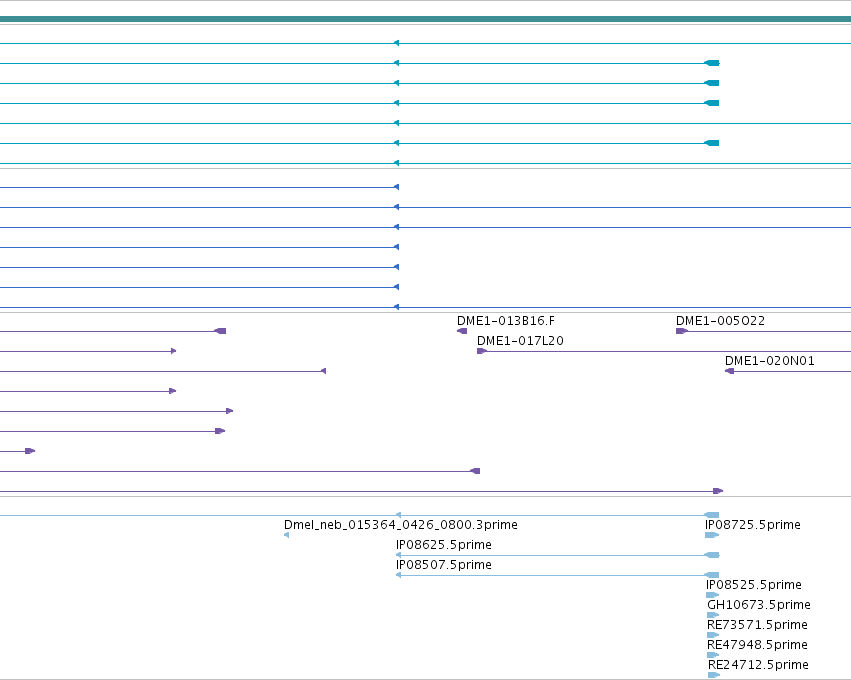Select the GH10673.5prime label
851x680 pixels.
759,605
